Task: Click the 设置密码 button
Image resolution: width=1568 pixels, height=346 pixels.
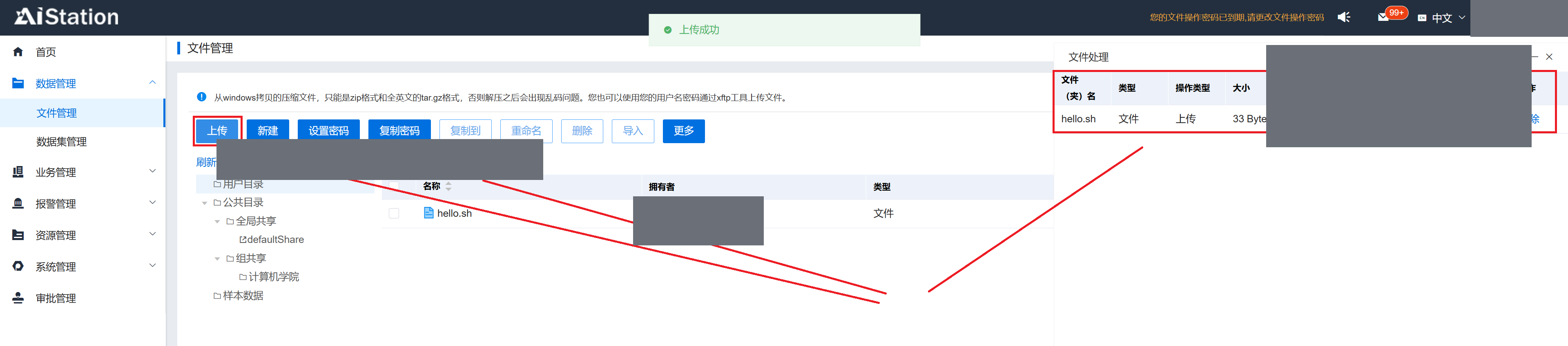Action: tap(329, 130)
